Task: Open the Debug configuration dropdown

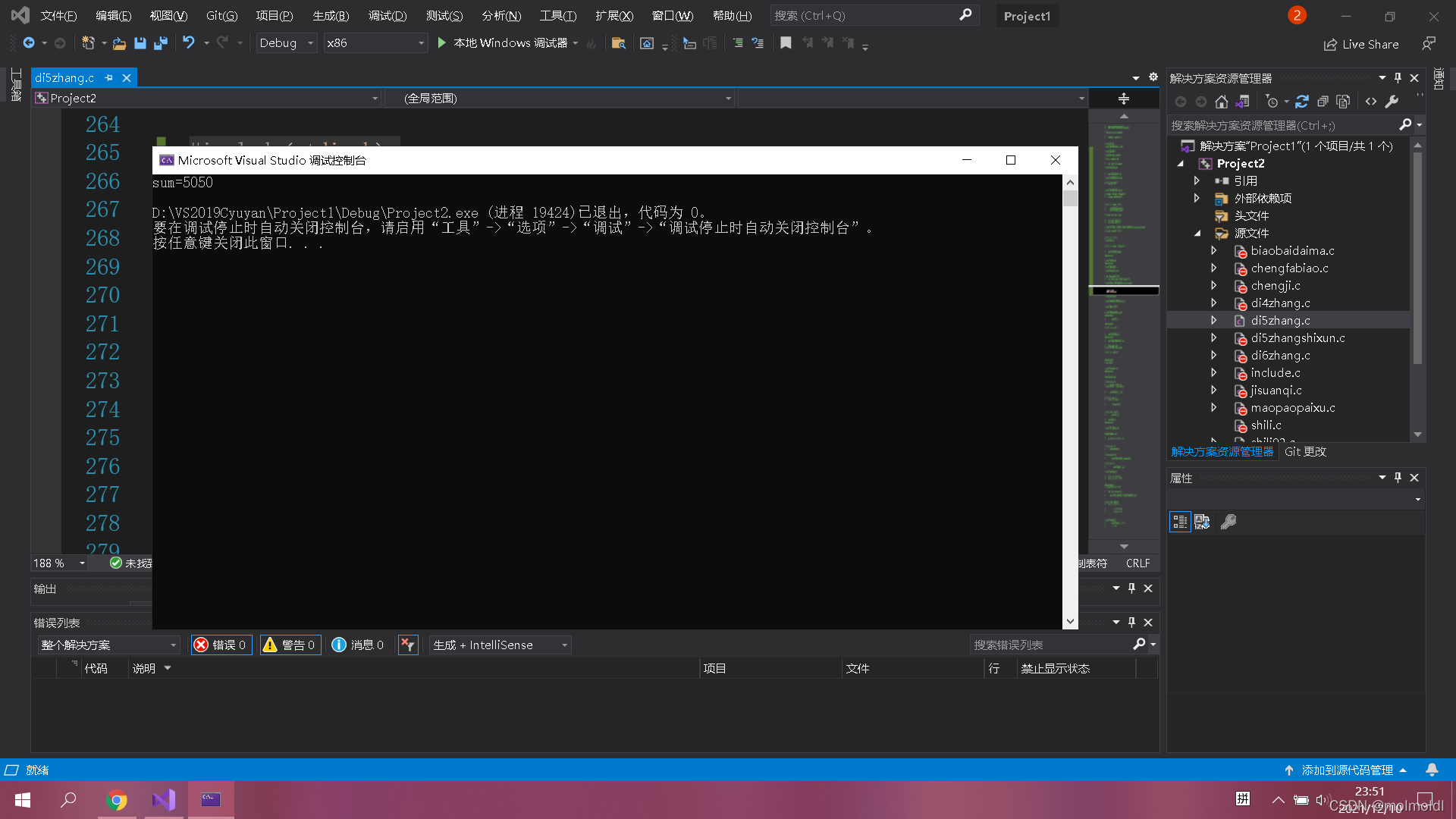Action: click(x=285, y=42)
